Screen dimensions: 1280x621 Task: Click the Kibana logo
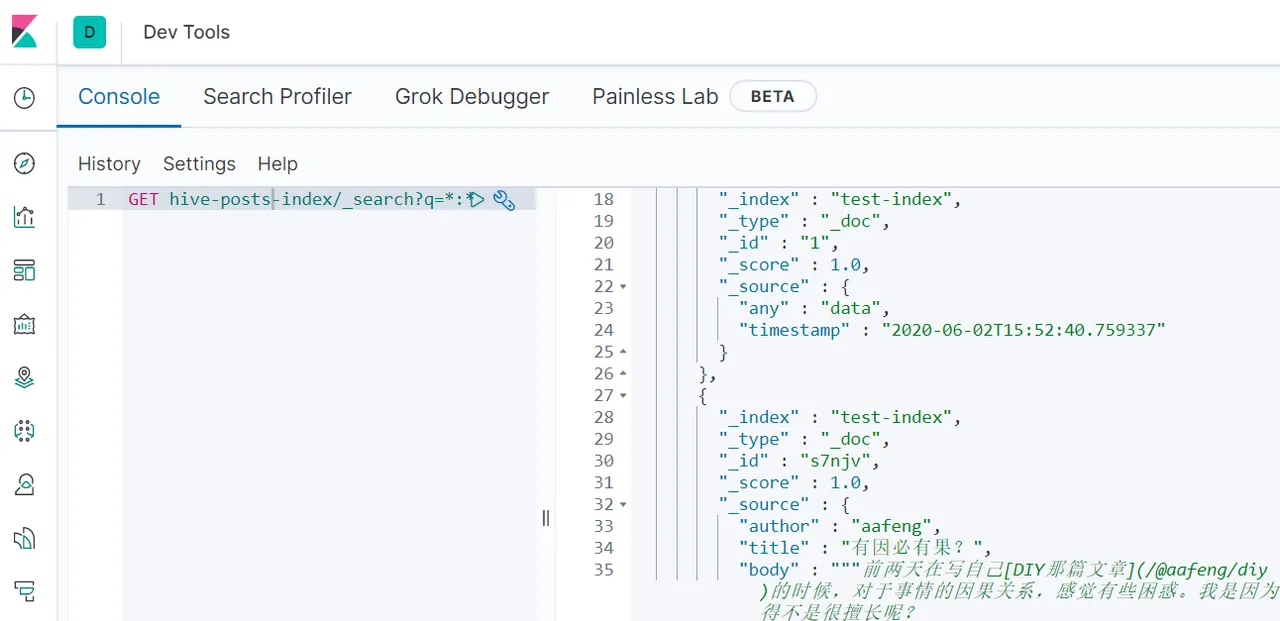coord(24,31)
